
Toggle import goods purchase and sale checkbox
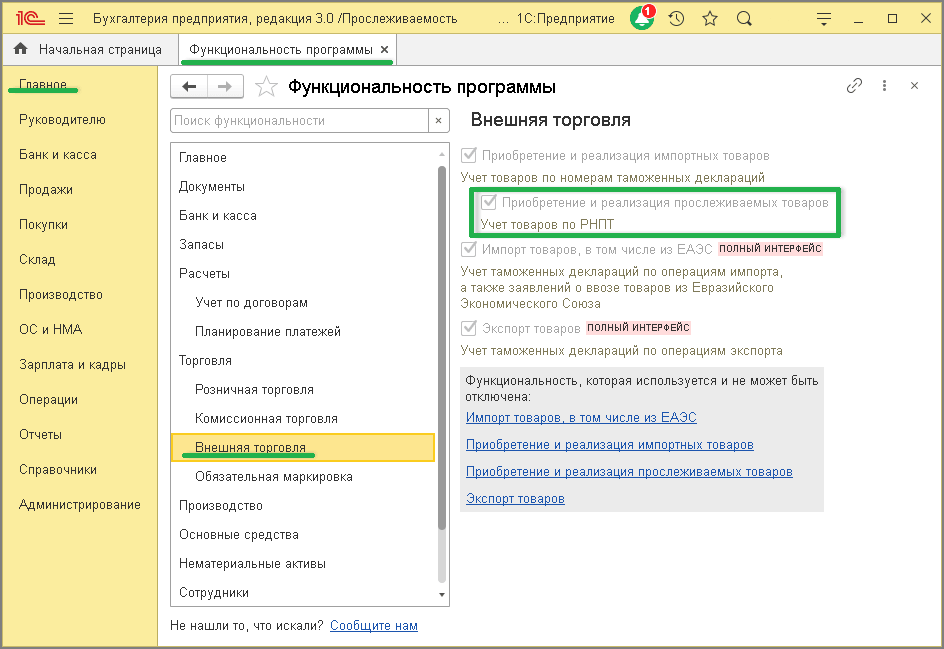click(468, 156)
